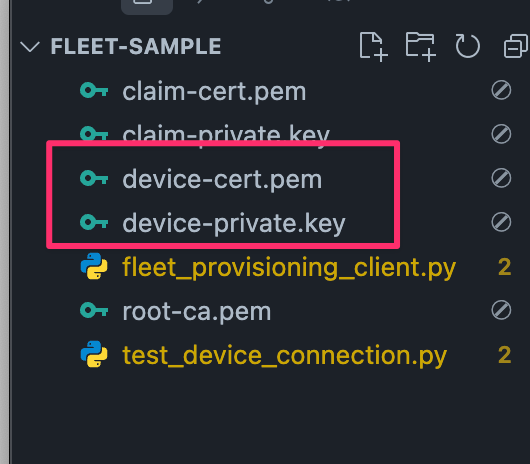
Task: Click the New Folder icon
Action: point(420,47)
